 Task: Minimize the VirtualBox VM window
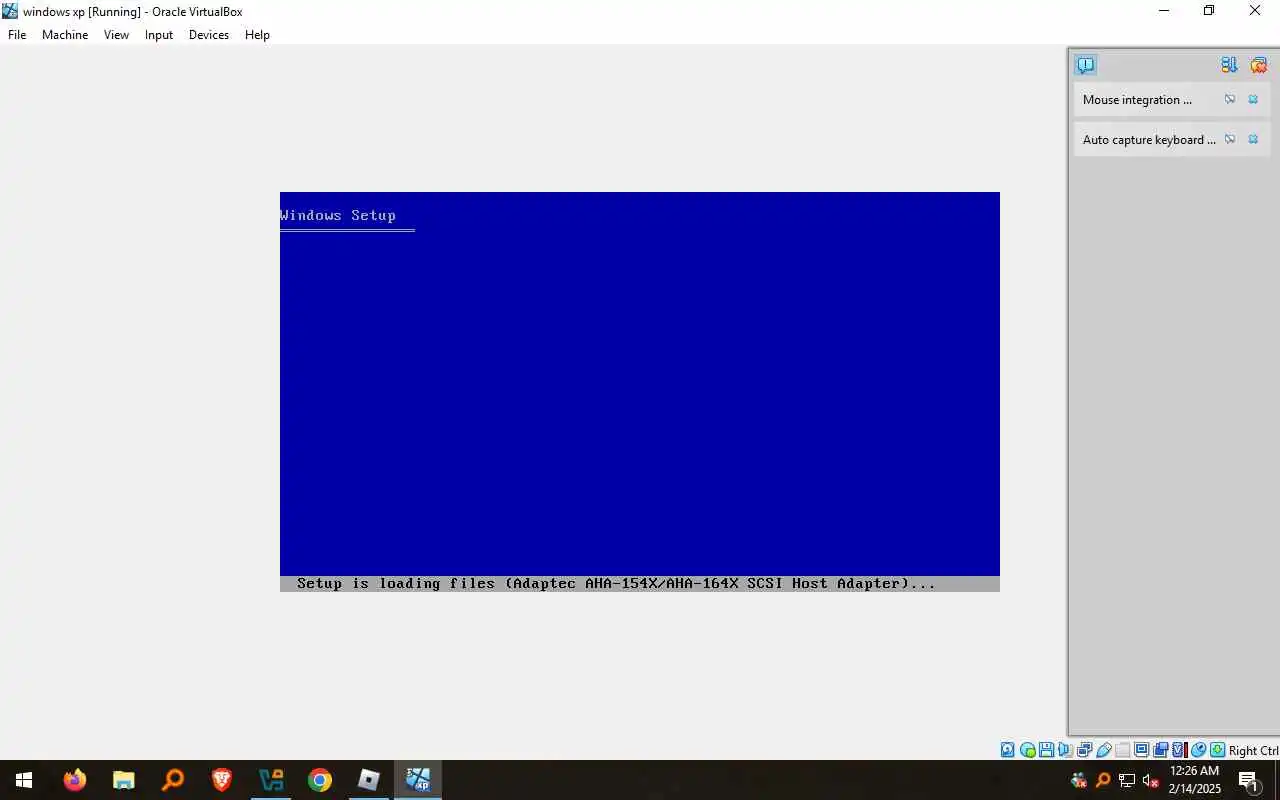pos(1164,11)
